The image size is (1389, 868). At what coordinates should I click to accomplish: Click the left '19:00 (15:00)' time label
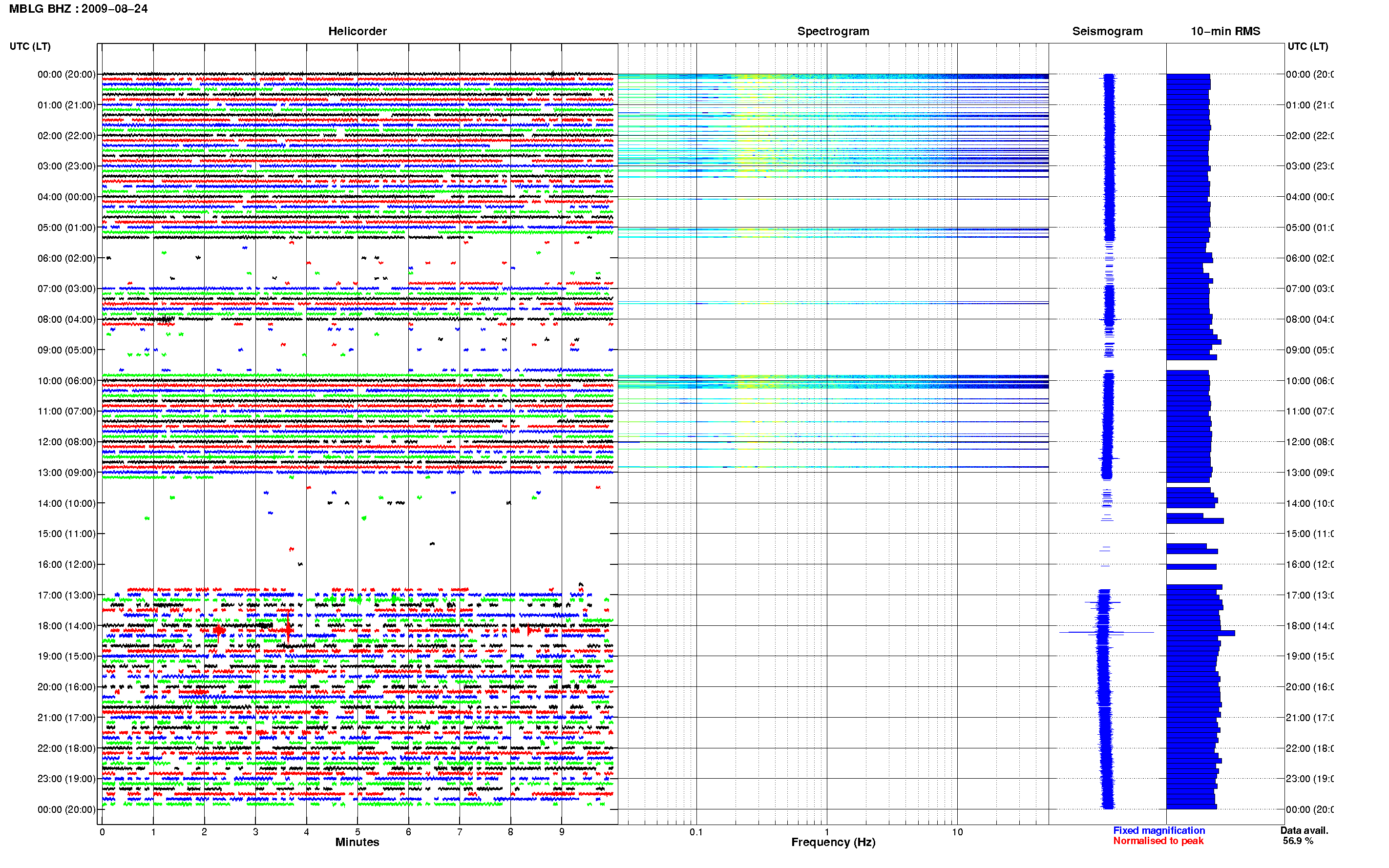(x=66, y=656)
